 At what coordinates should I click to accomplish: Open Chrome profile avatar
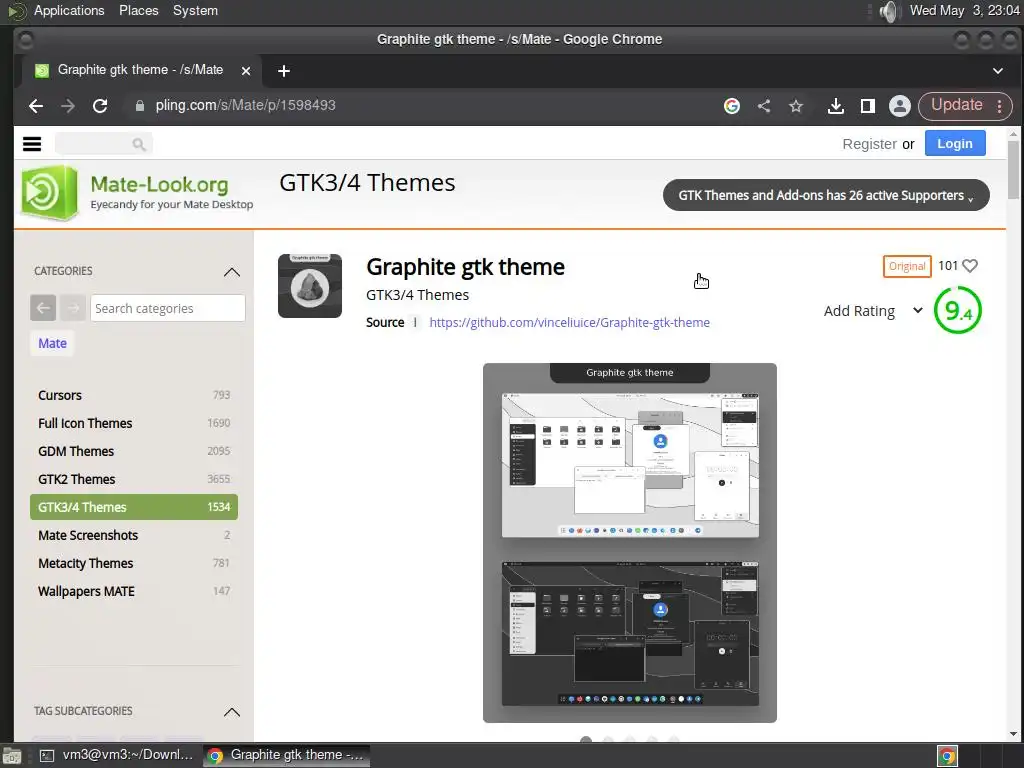point(899,106)
